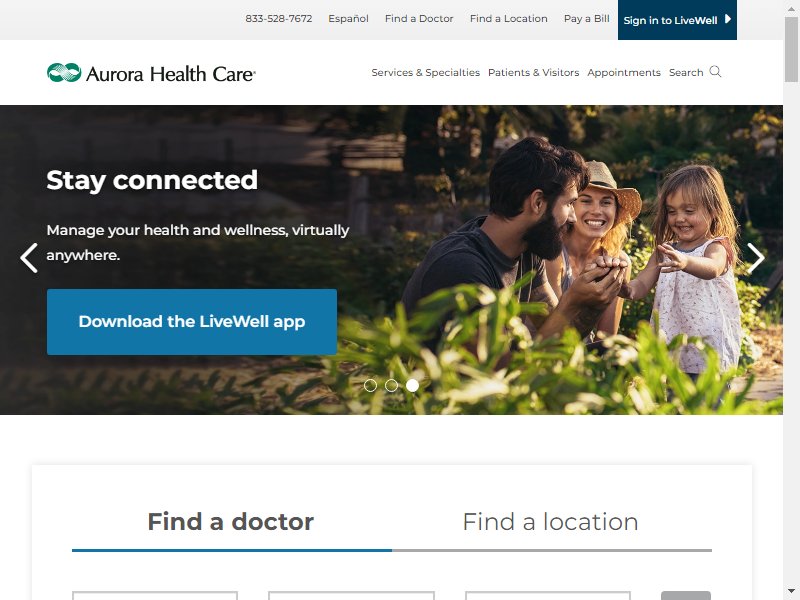Go to previous carousel slide arrow
Image resolution: width=800 pixels, height=600 pixels.
[x=29, y=258]
